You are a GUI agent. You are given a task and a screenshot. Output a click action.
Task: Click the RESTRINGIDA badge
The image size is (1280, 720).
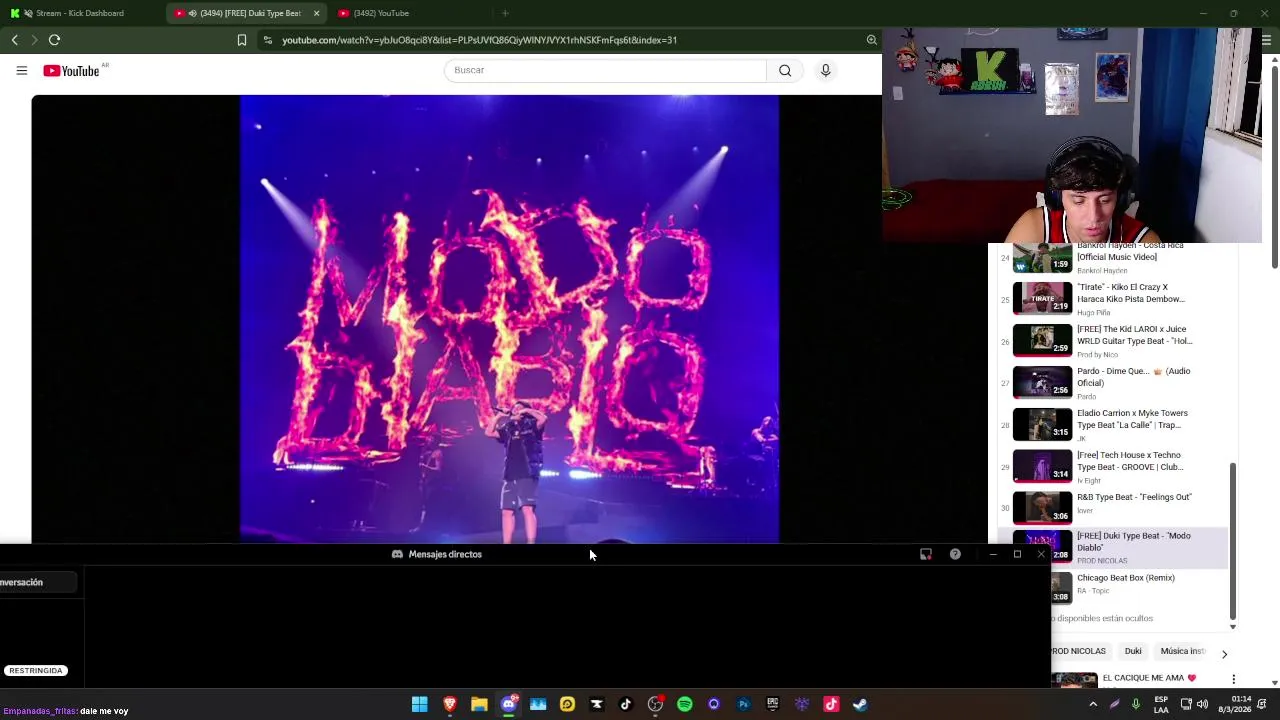[36, 671]
